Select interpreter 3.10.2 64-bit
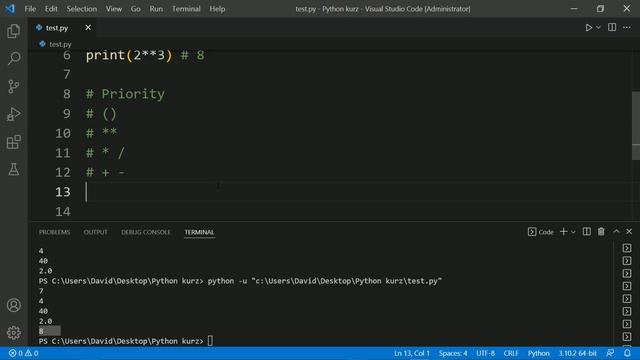Image resolution: width=640 pixels, height=360 pixels. [x=577, y=353]
